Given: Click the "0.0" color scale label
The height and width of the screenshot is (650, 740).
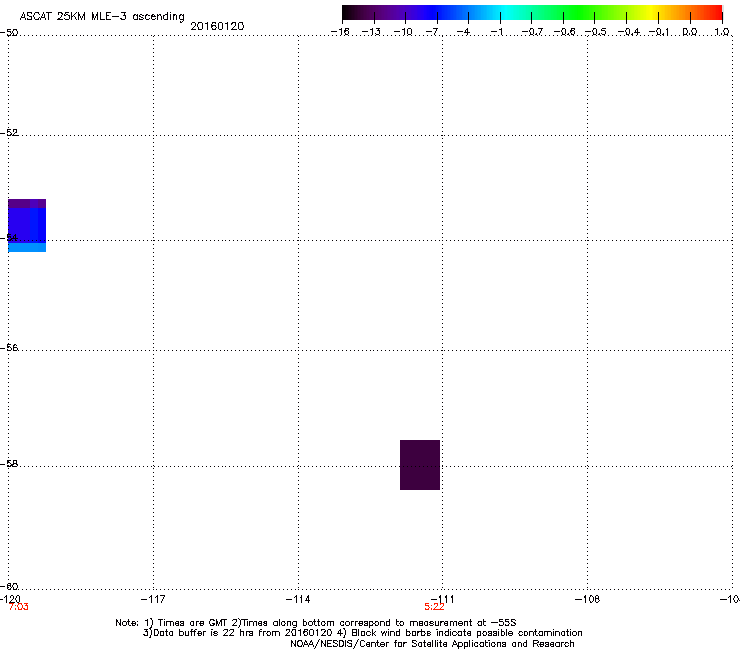Looking at the screenshot, I should (x=690, y=32).
